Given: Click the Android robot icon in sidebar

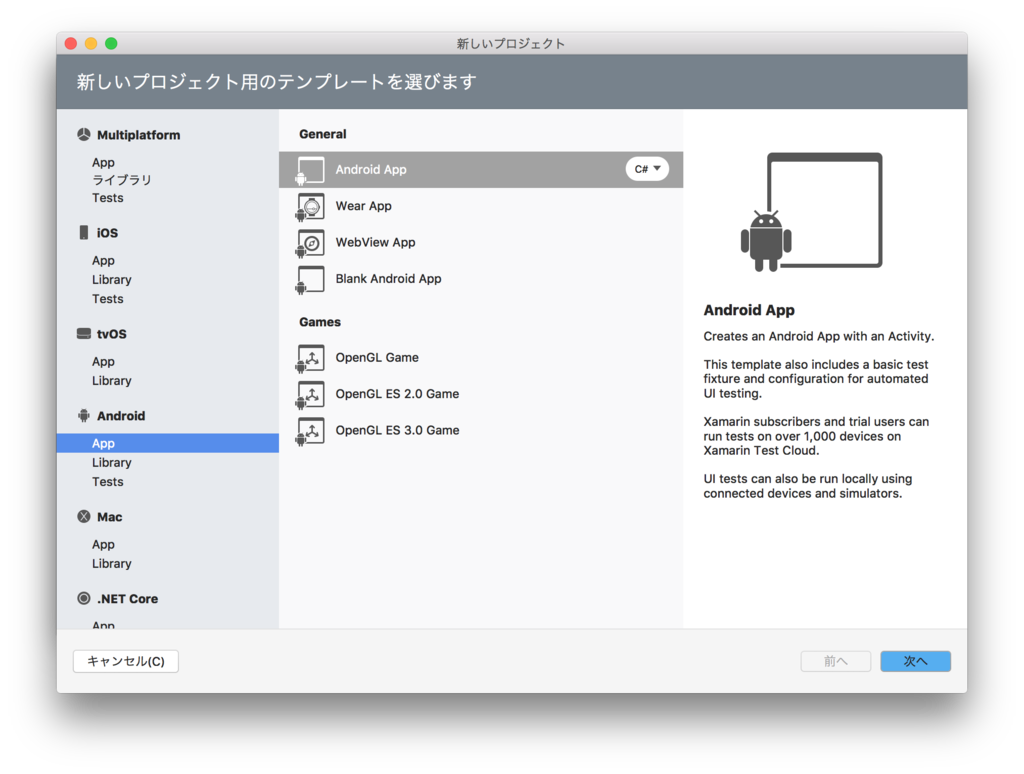Looking at the screenshot, I should [x=84, y=415].
